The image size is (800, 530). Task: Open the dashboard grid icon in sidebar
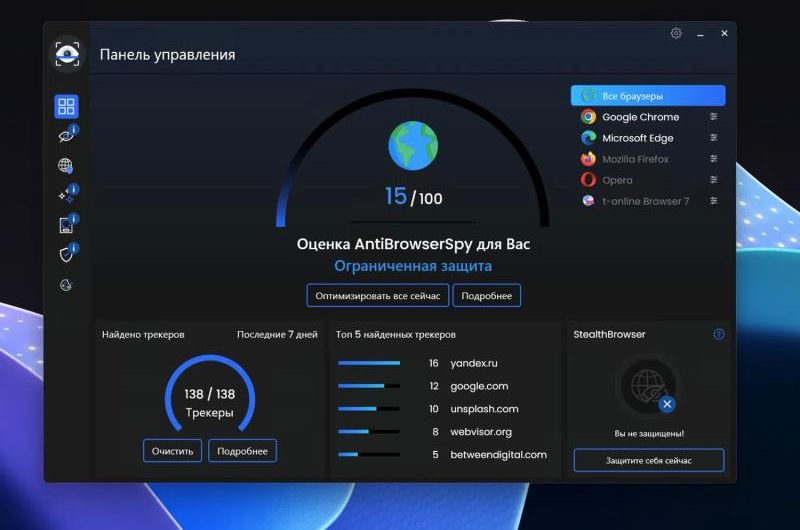click(x=66, y=106)
